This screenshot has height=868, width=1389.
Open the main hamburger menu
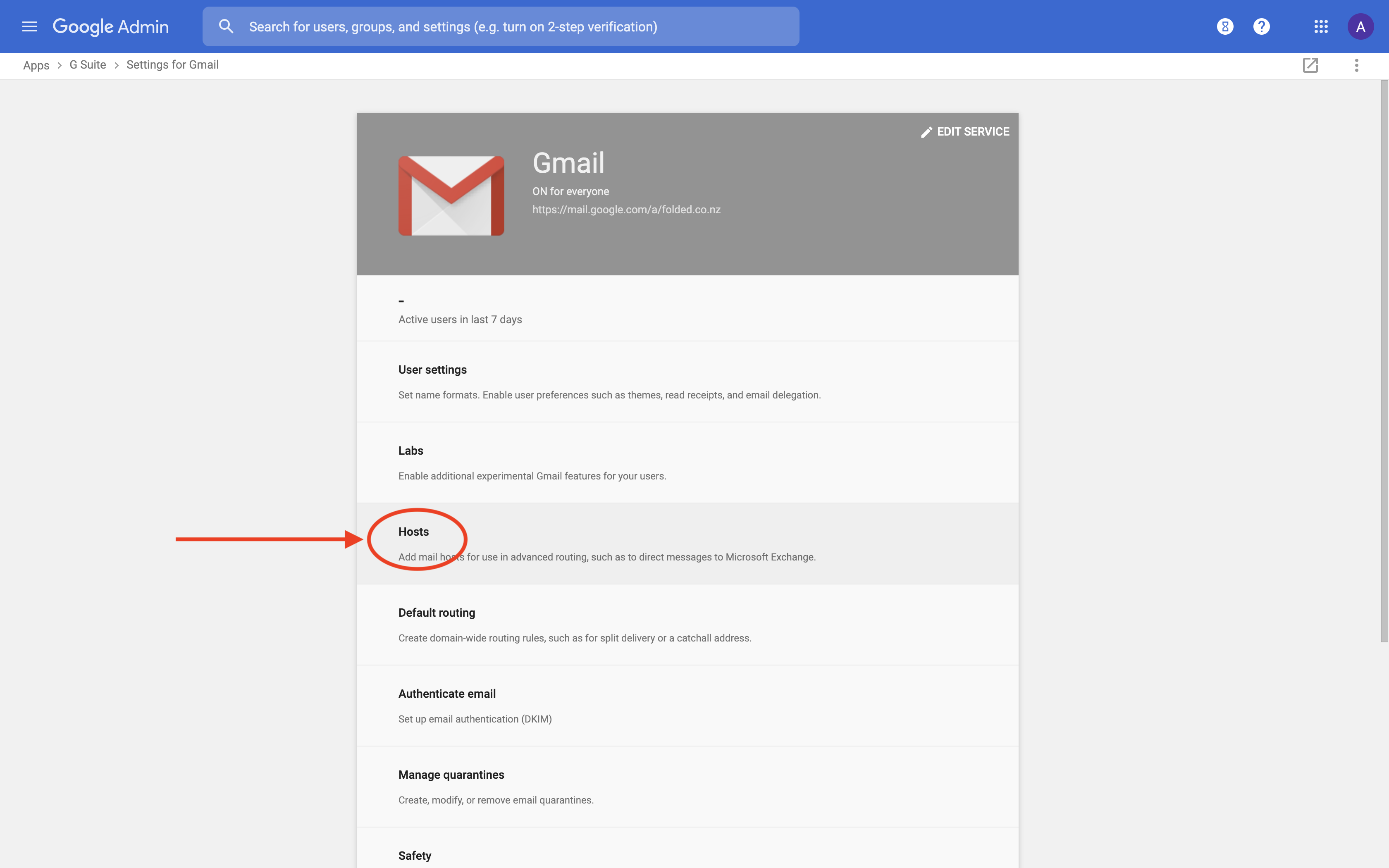click(29, 26)
